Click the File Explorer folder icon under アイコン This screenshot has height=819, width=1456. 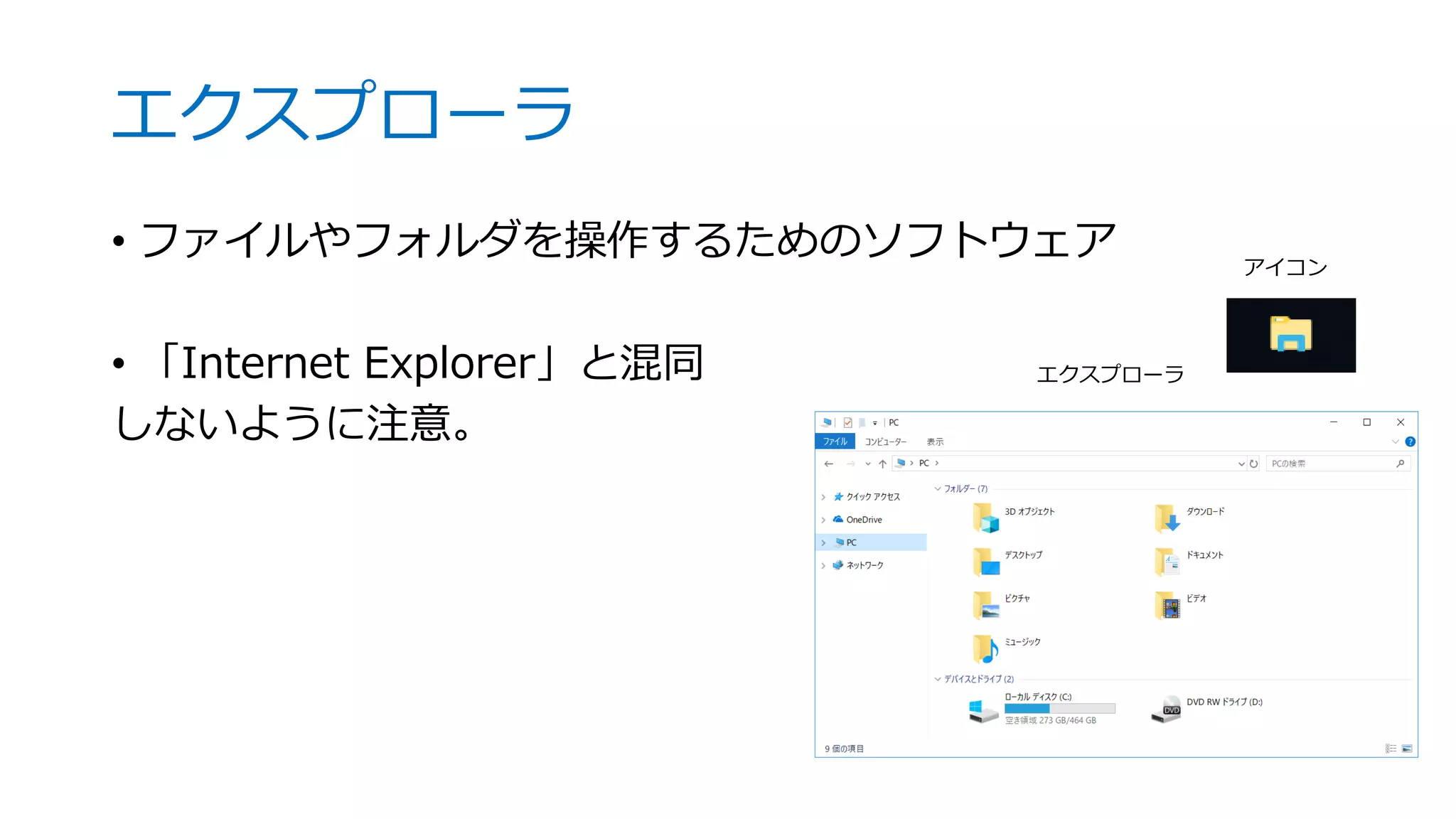1290,334
